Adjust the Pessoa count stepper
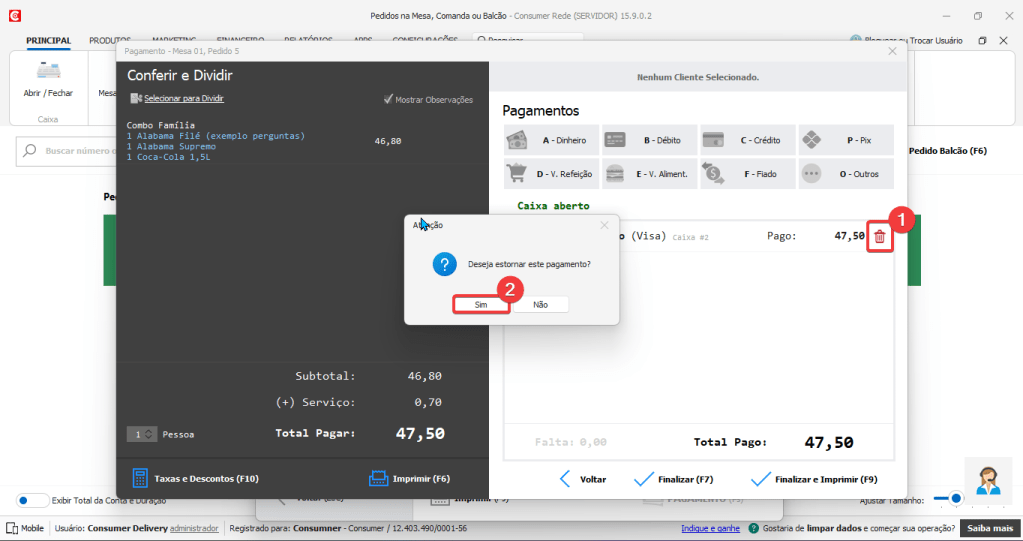This screenshot has width=1023, height=541. pos(149,434)
